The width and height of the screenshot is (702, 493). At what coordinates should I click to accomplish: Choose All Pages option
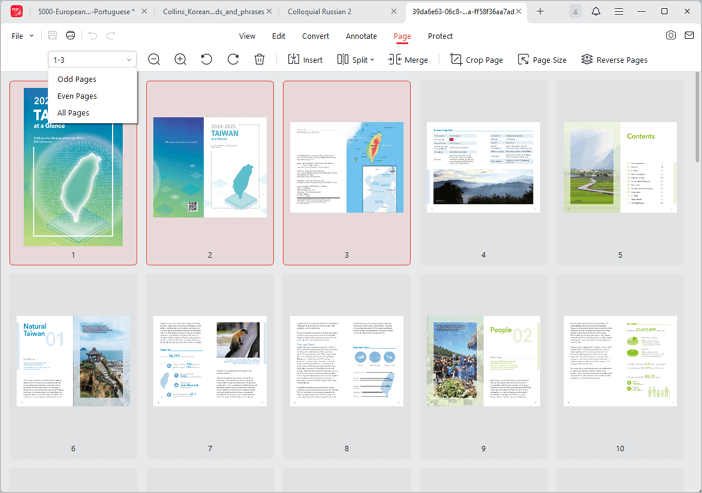tap(73, 113)
